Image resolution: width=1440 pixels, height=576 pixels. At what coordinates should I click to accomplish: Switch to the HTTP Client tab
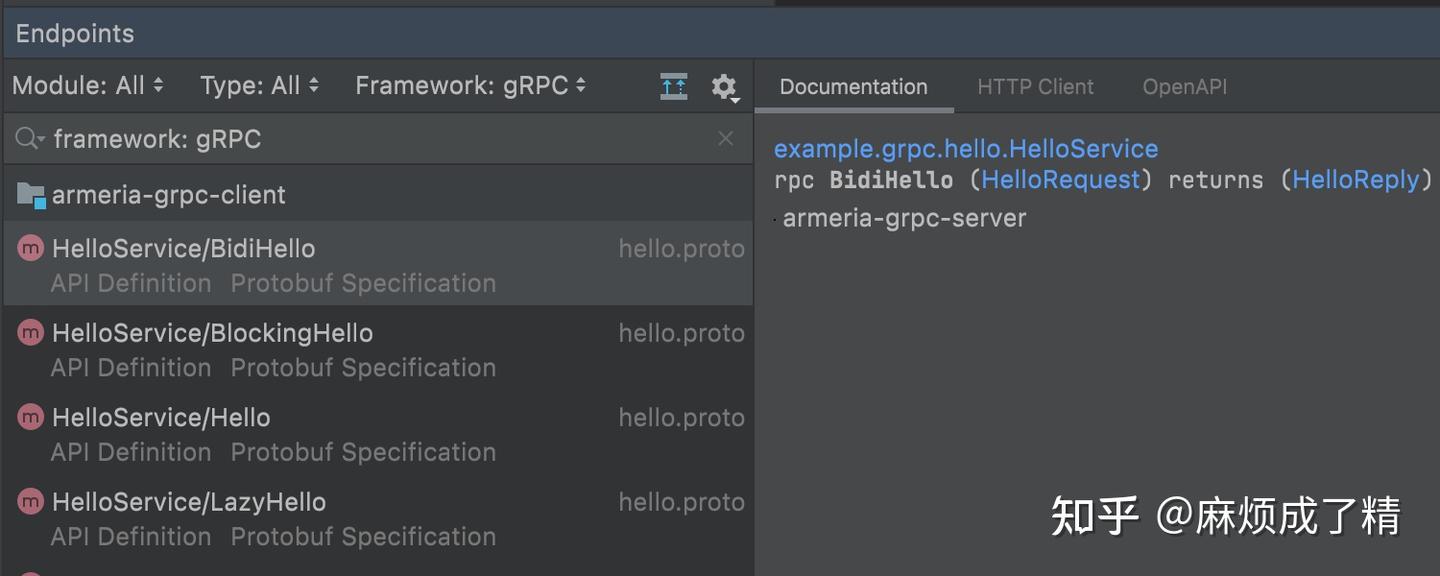tap(1035, 87)
